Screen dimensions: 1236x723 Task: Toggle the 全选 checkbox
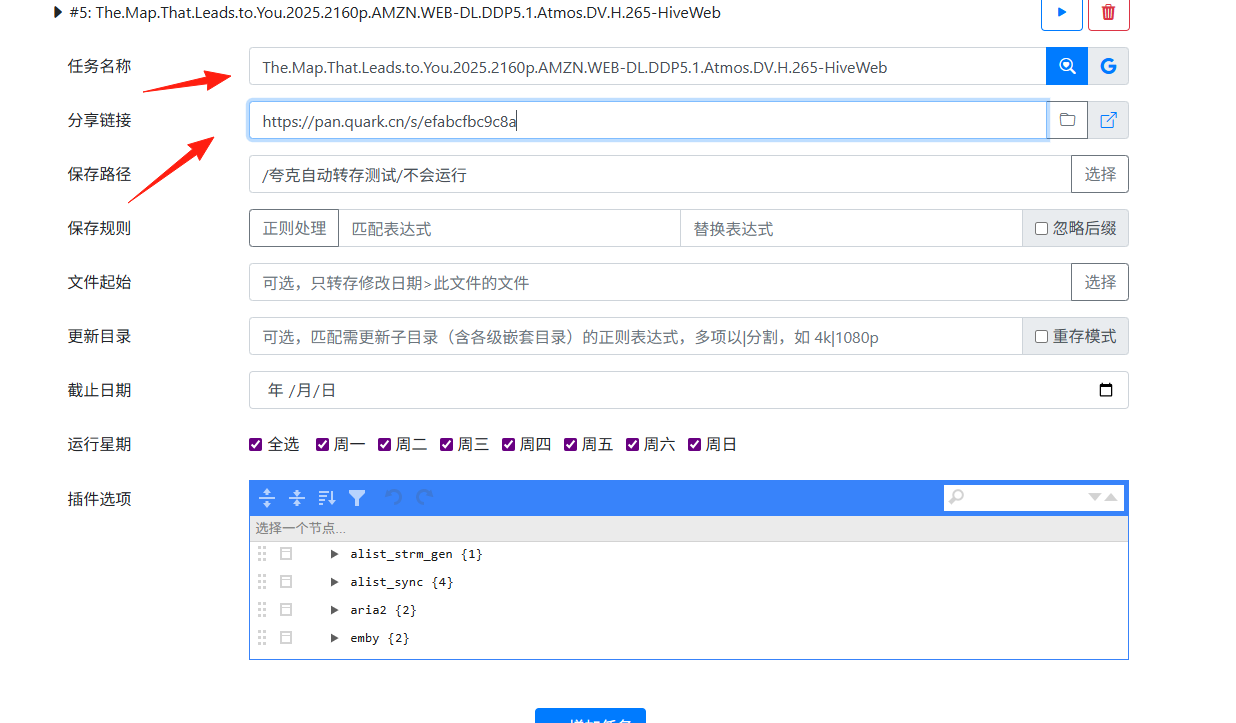pos(256,444)
